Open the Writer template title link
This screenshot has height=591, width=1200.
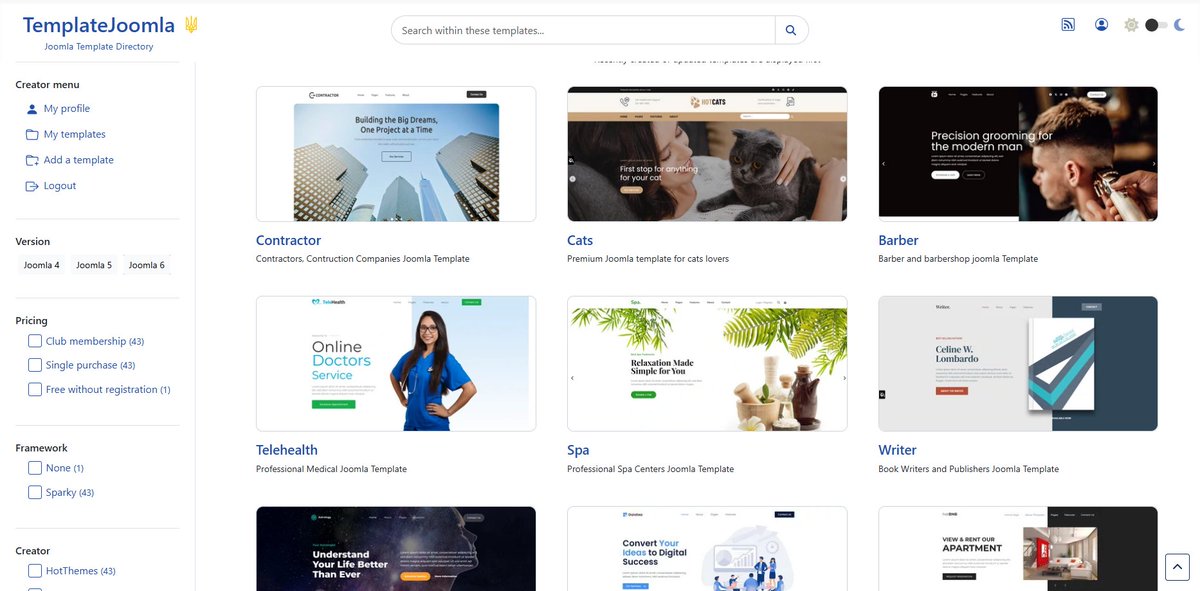897,450
